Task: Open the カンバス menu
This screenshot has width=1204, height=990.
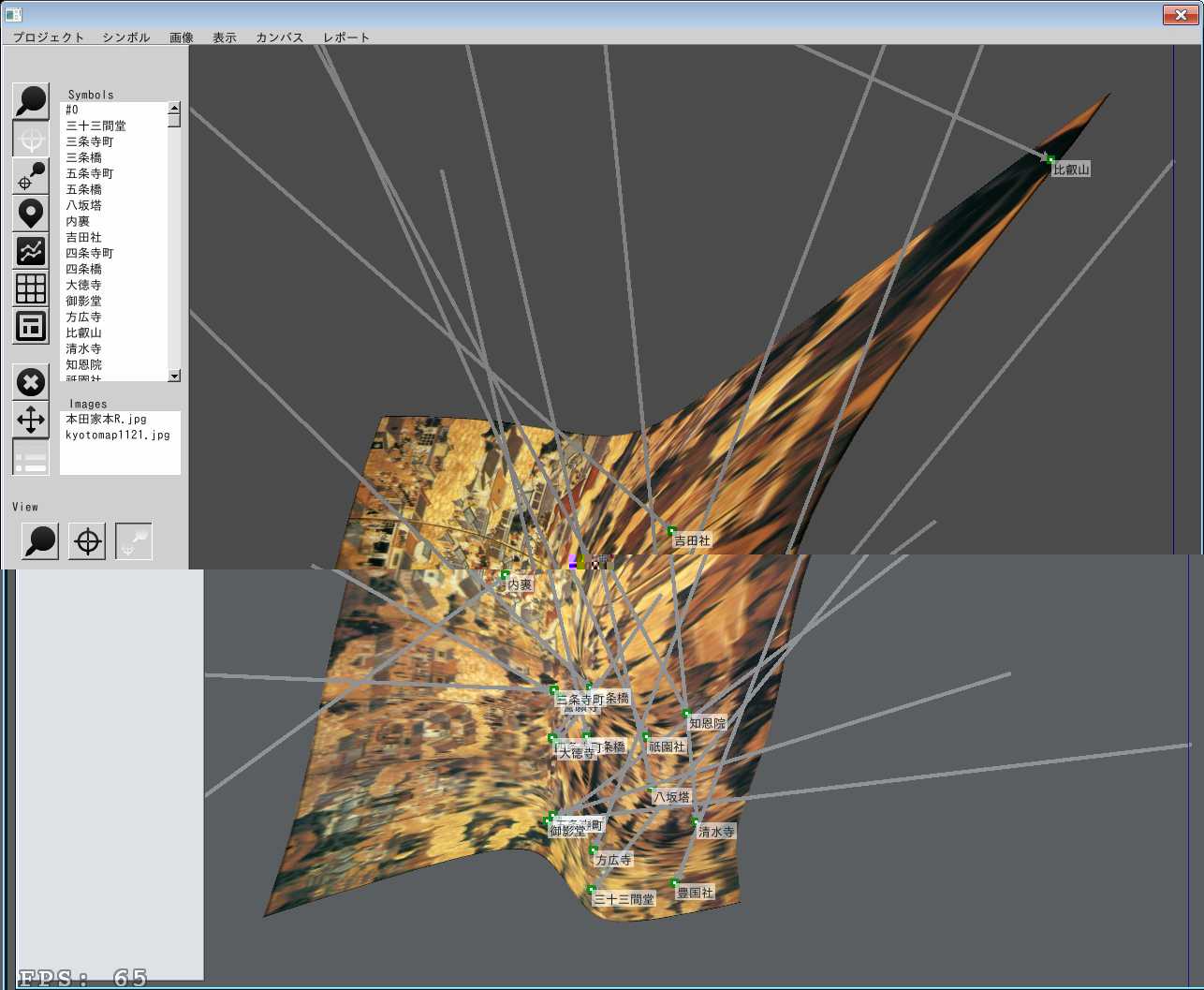Action: pos(280,37)
